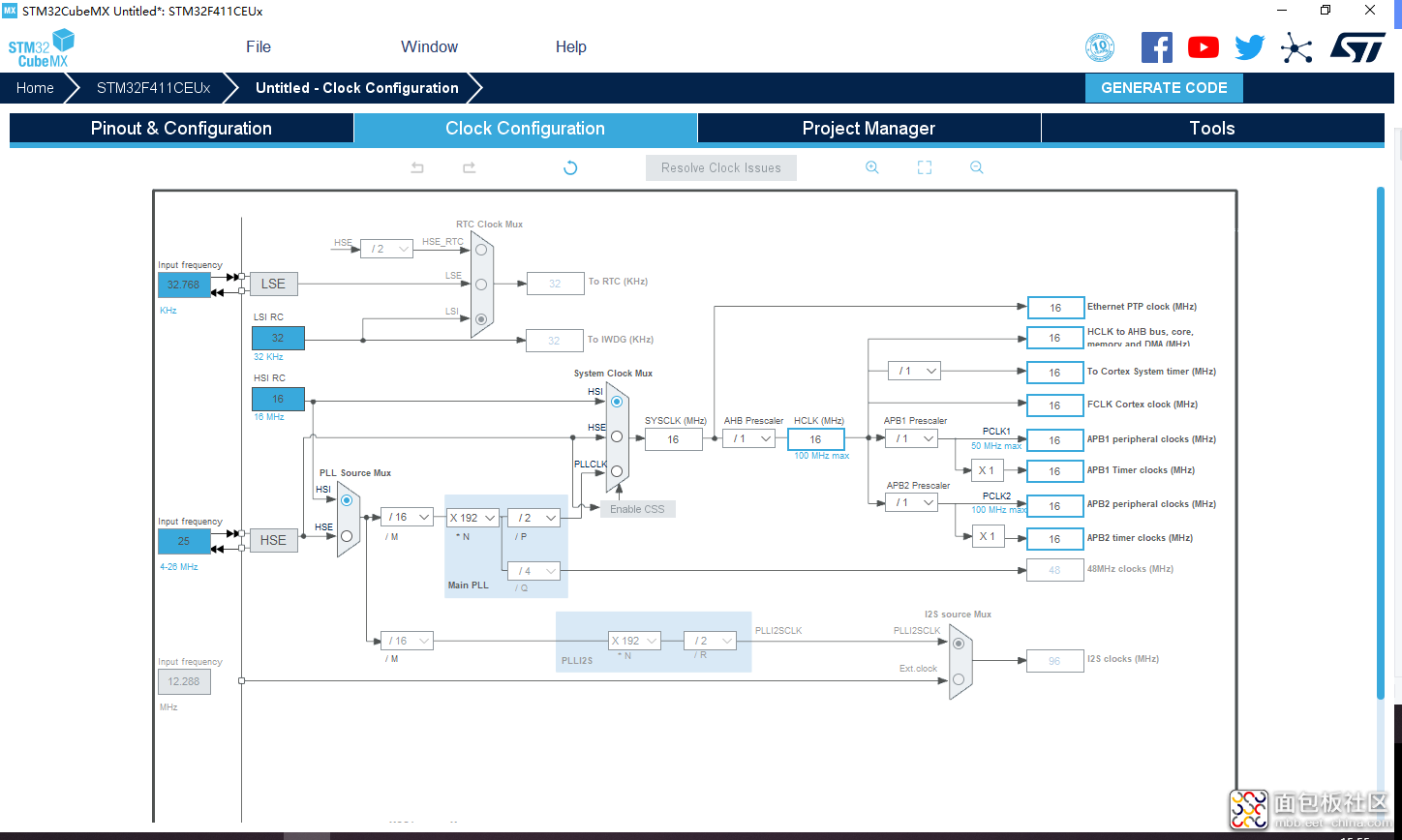Viewport: 1402px width, 840px height.
Task: Open the Cortex System timer /1 dropdown
Action: 914,371
